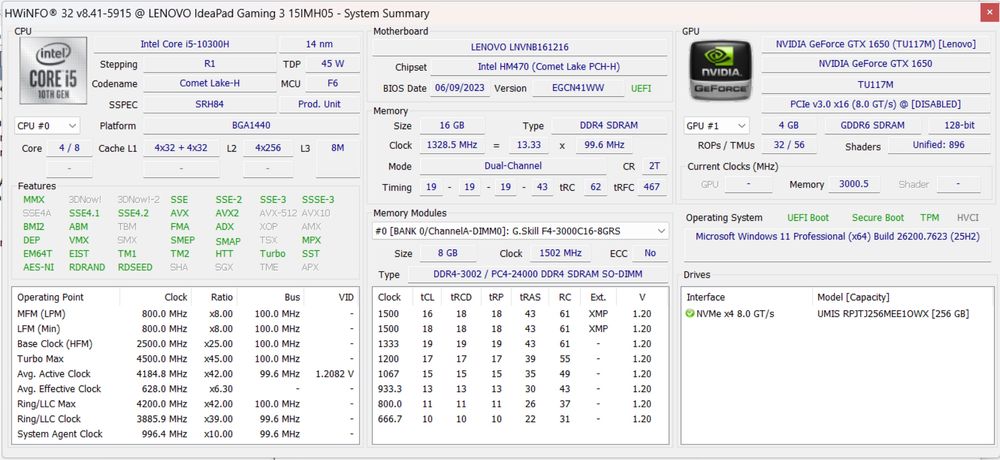
Task: Open the CPU #0 selector dropdown
Action: (x=47, y=126)
